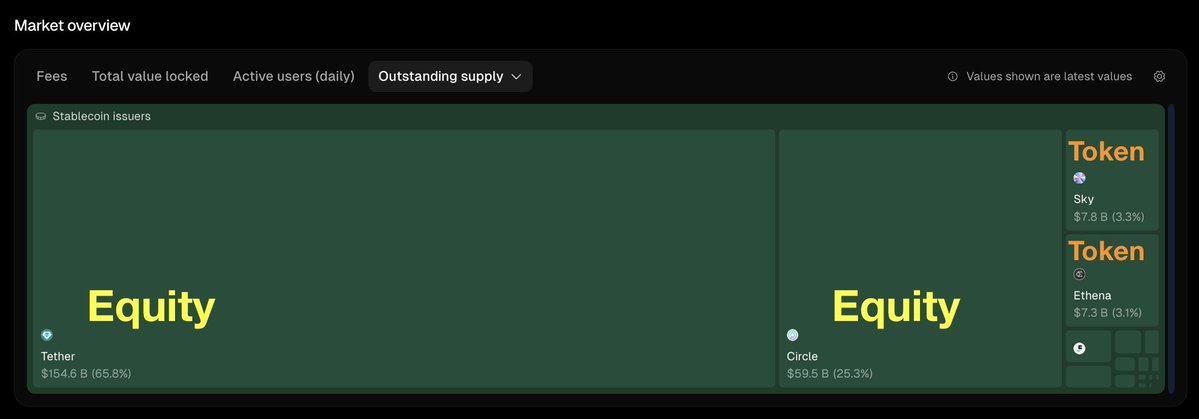Viewport: 1199px width, 419px height.
Task: Click the Sky logo icon
Action: point(1079,178)
